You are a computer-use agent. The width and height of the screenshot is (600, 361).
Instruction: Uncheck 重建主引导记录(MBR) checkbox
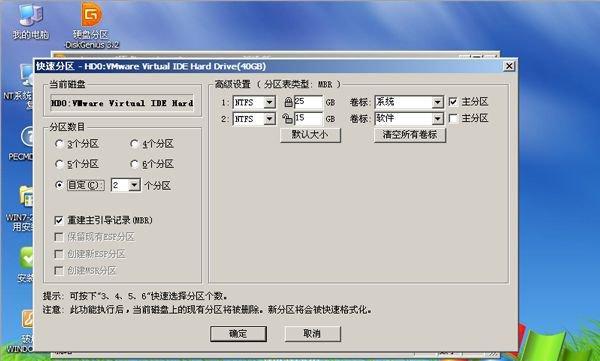pos(59,220)
